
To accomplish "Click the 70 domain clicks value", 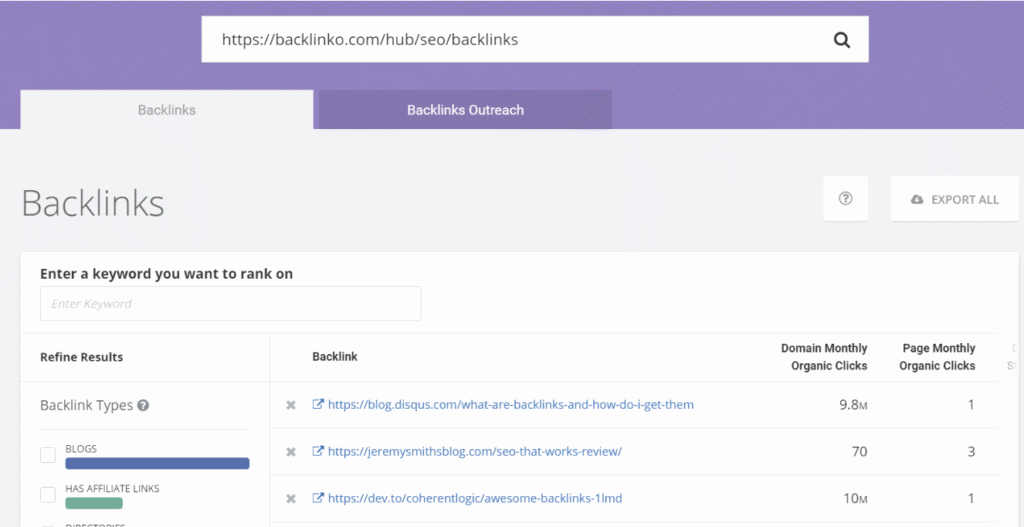I will tap(858, 451).
